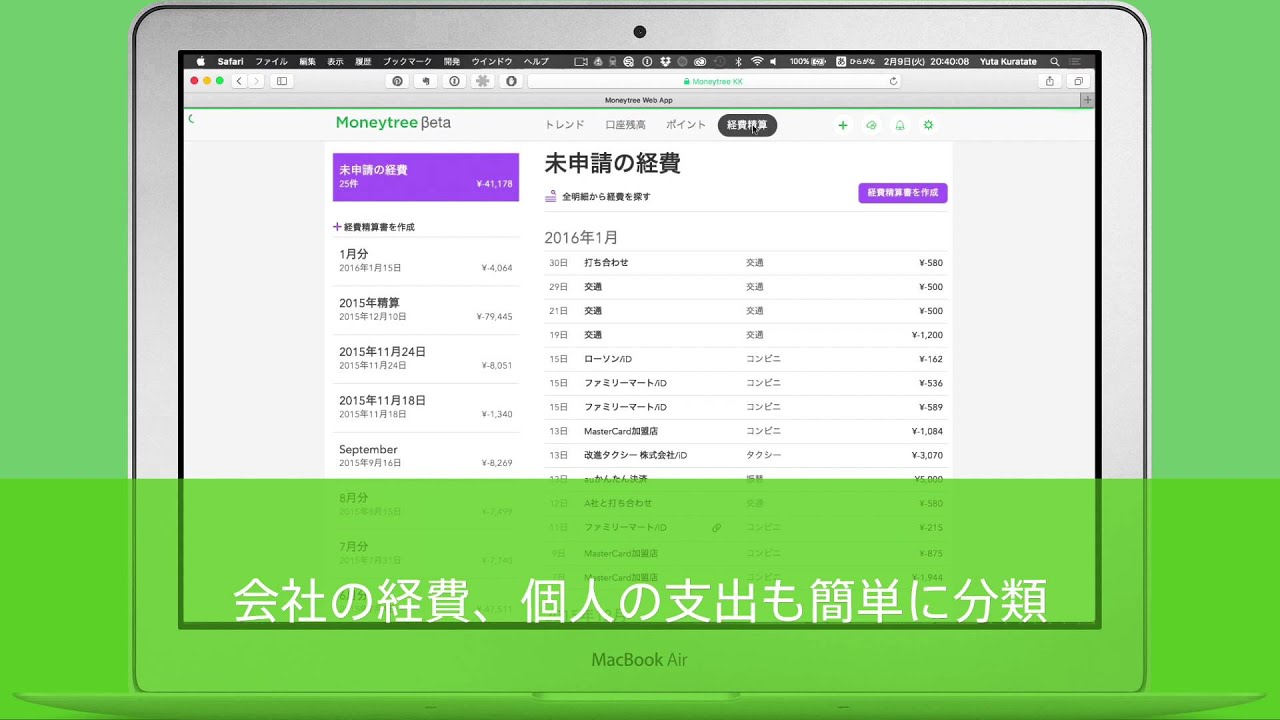
Task: Select 打ち合わせ 30日 transaction row
Action: (745, 263)
